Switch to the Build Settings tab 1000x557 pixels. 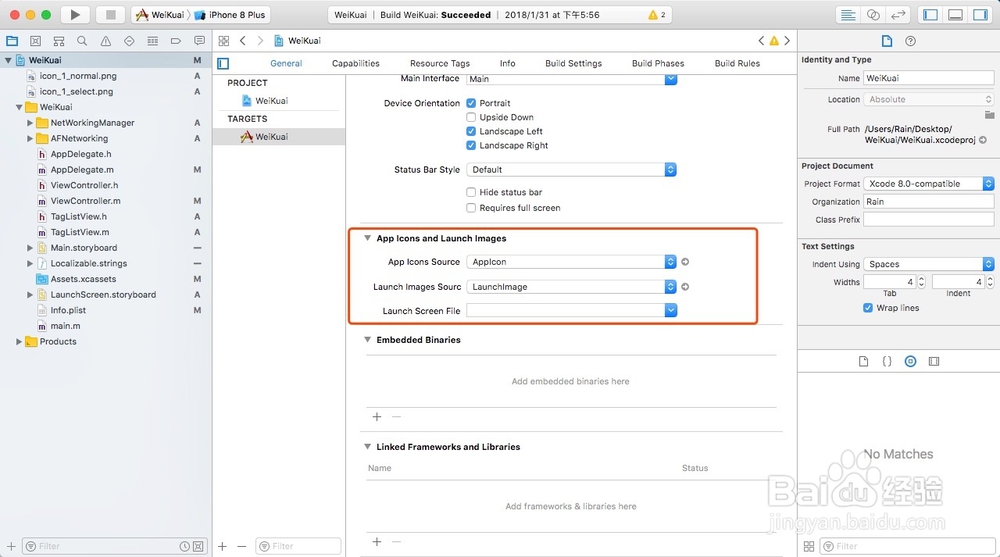point(573,63)
